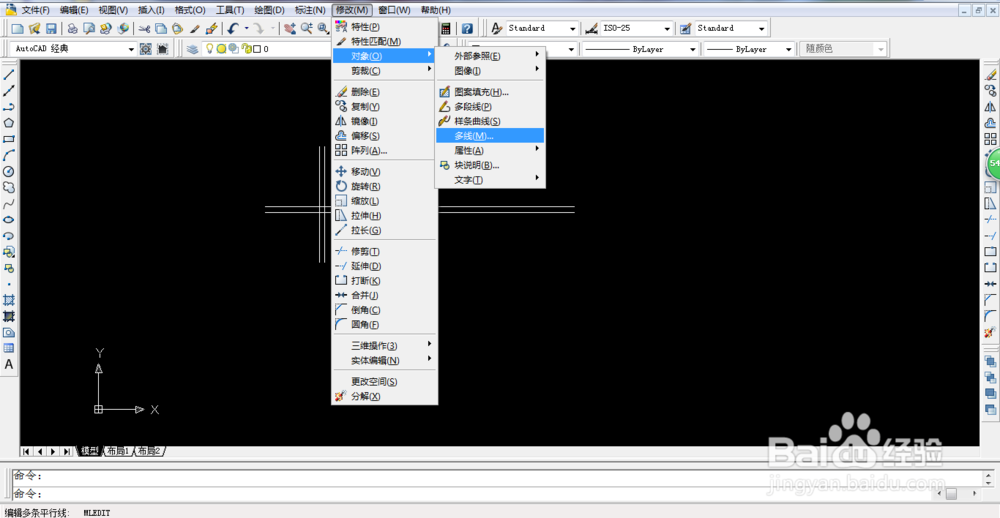The width and height of the screenshot is (1000, 518).
Task: Choose 块说明(B)... menu item
Action: tap(489, 165)
